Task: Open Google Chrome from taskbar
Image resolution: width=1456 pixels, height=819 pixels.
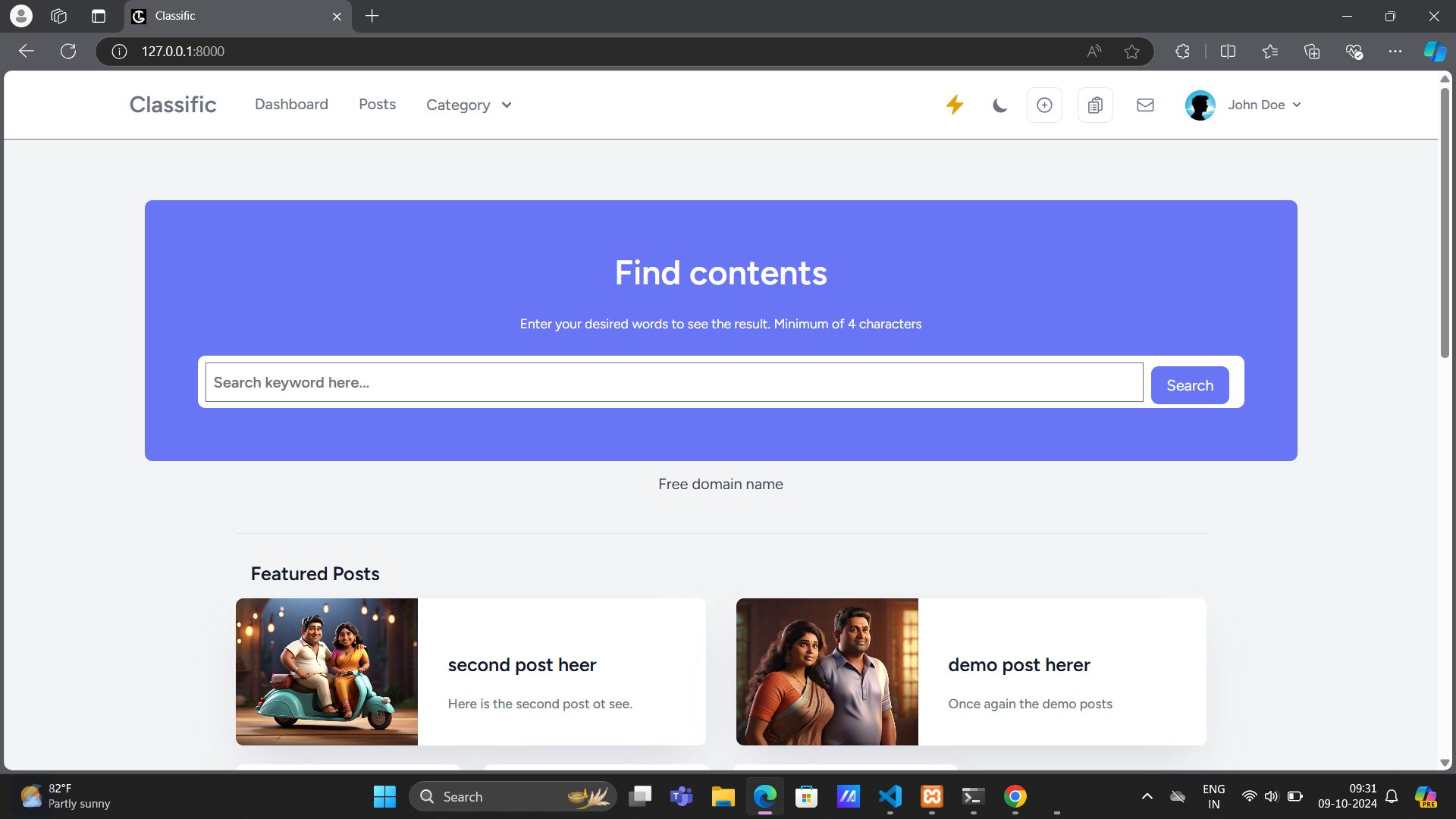Action: coord(1015,796)
